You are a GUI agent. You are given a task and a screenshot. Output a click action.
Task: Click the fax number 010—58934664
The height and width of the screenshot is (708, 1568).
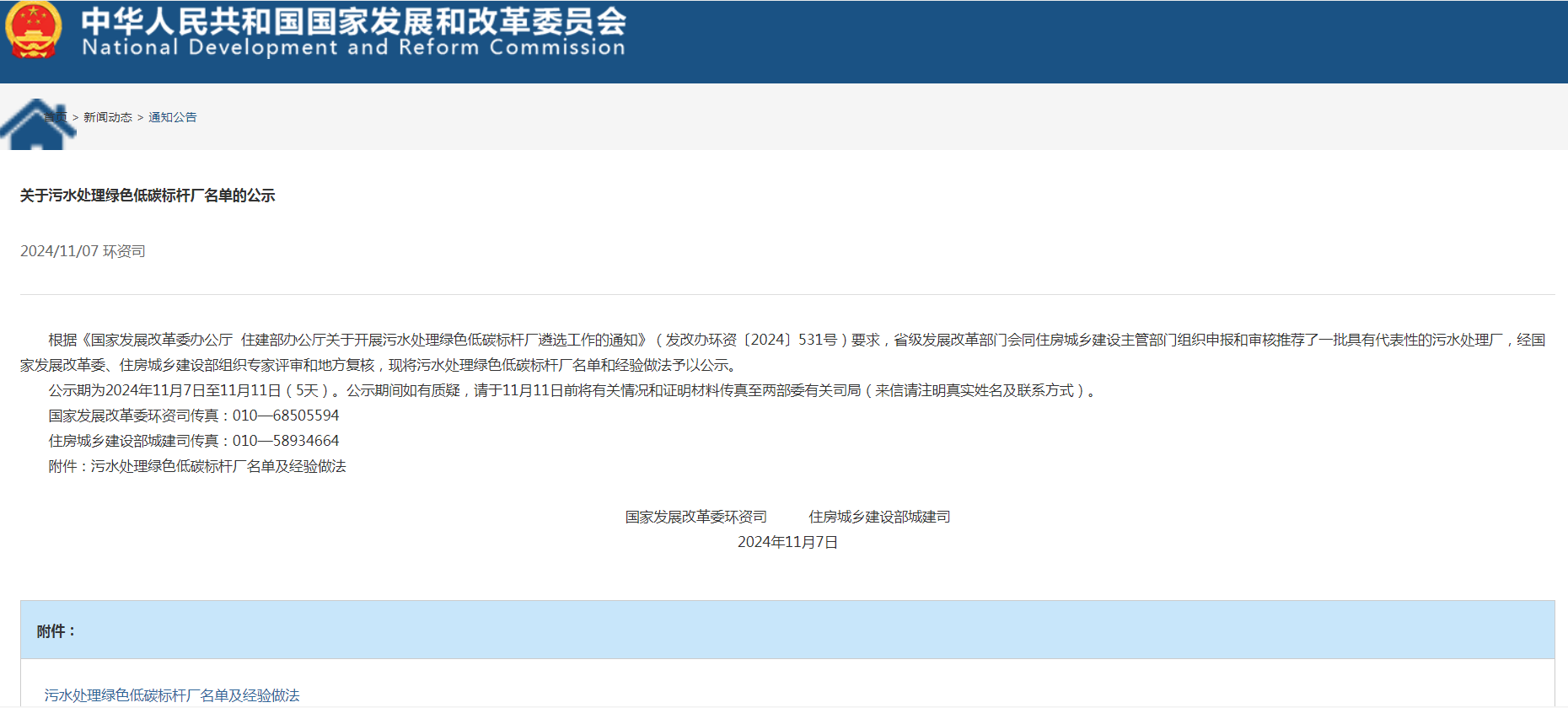pos(286,441)
